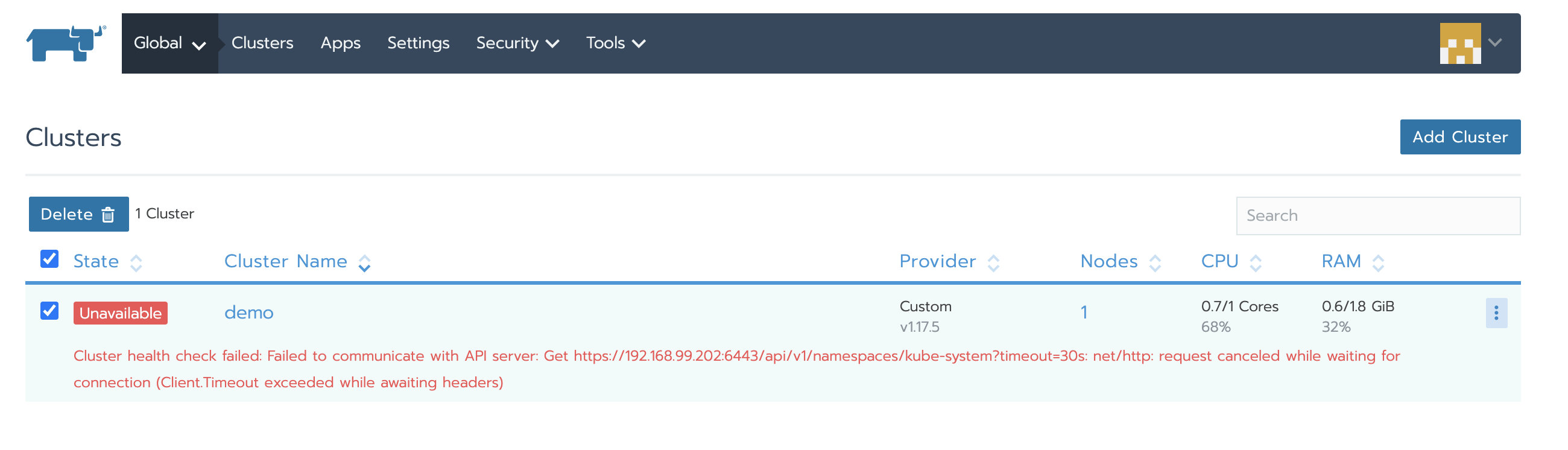
Task: Expand the Global scope dropdown
Action: [169, 43]
